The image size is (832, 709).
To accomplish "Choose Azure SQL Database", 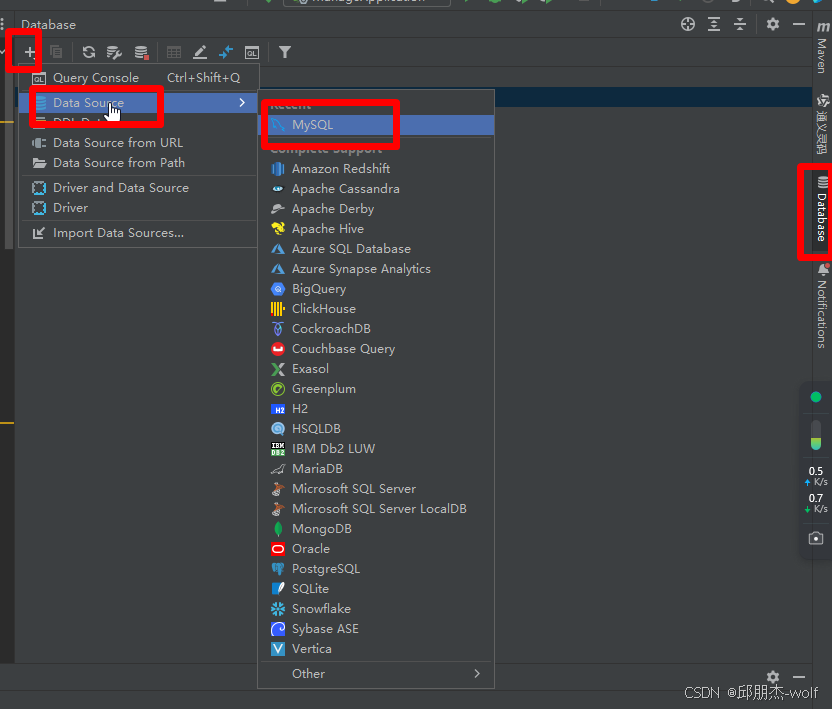I will click(376, 249).
